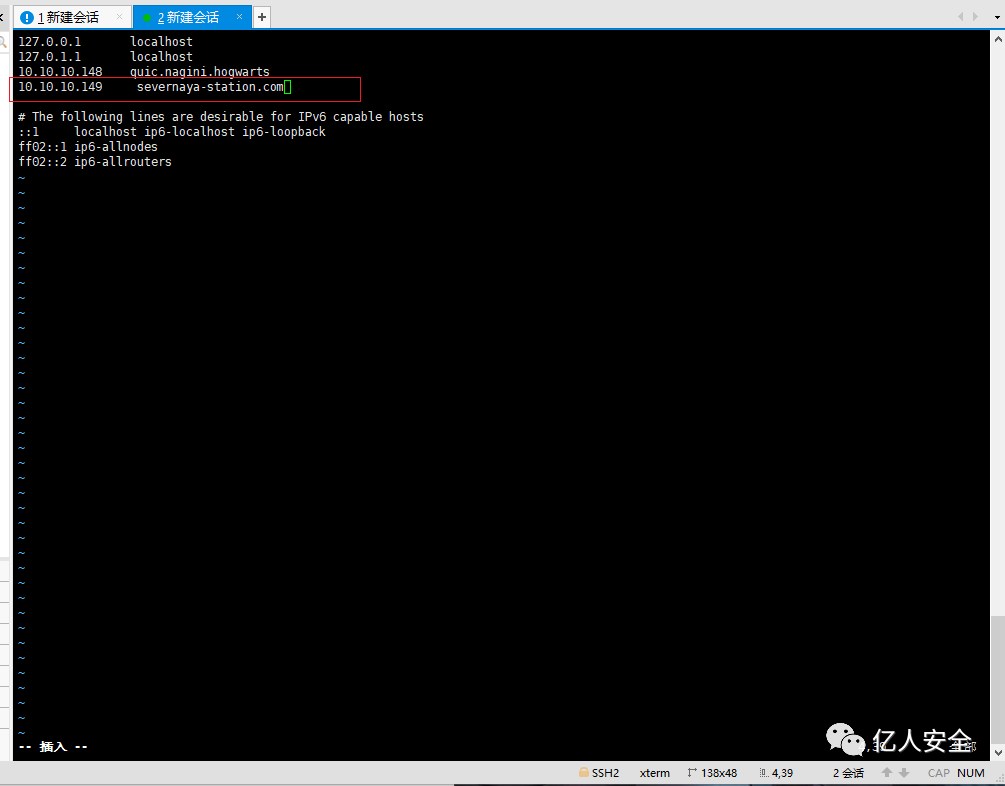Click the green connected dot on tab 2

(147, 18)
